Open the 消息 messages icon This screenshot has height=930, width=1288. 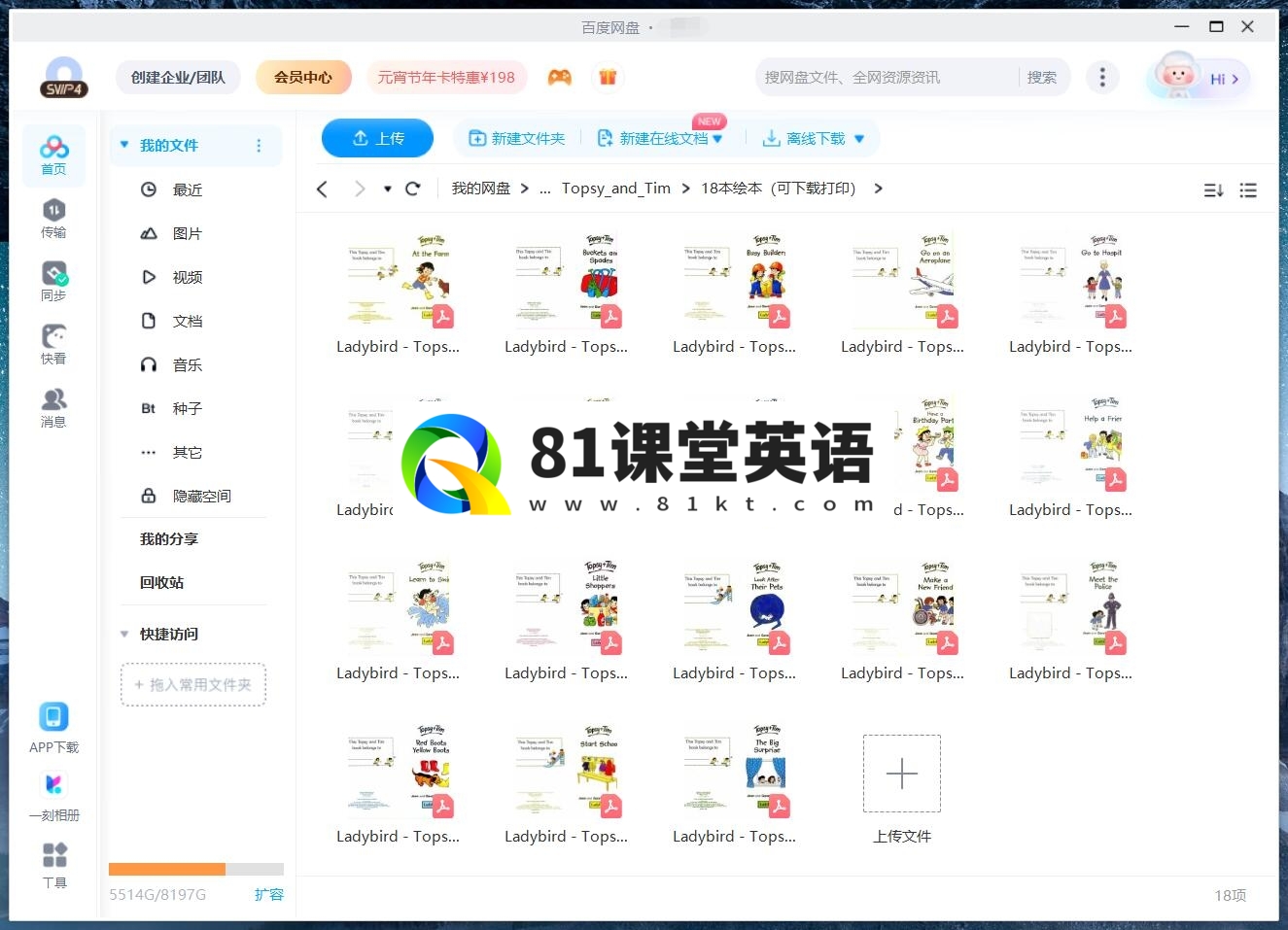(x=53, y=408)
